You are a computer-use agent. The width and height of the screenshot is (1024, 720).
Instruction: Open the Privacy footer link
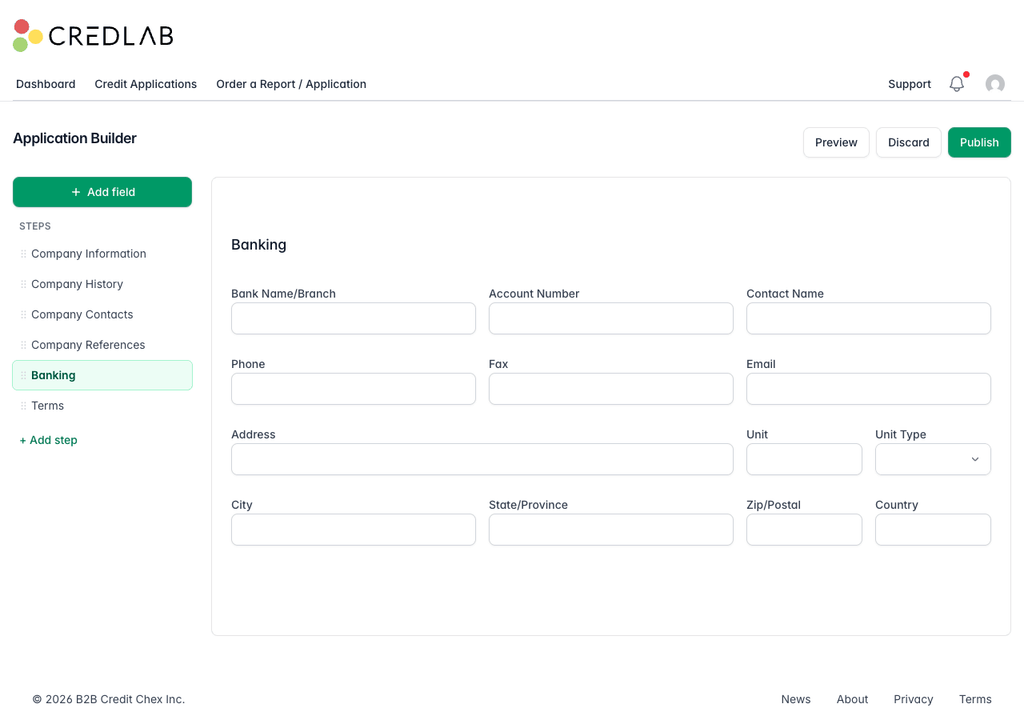coord(913,699)
